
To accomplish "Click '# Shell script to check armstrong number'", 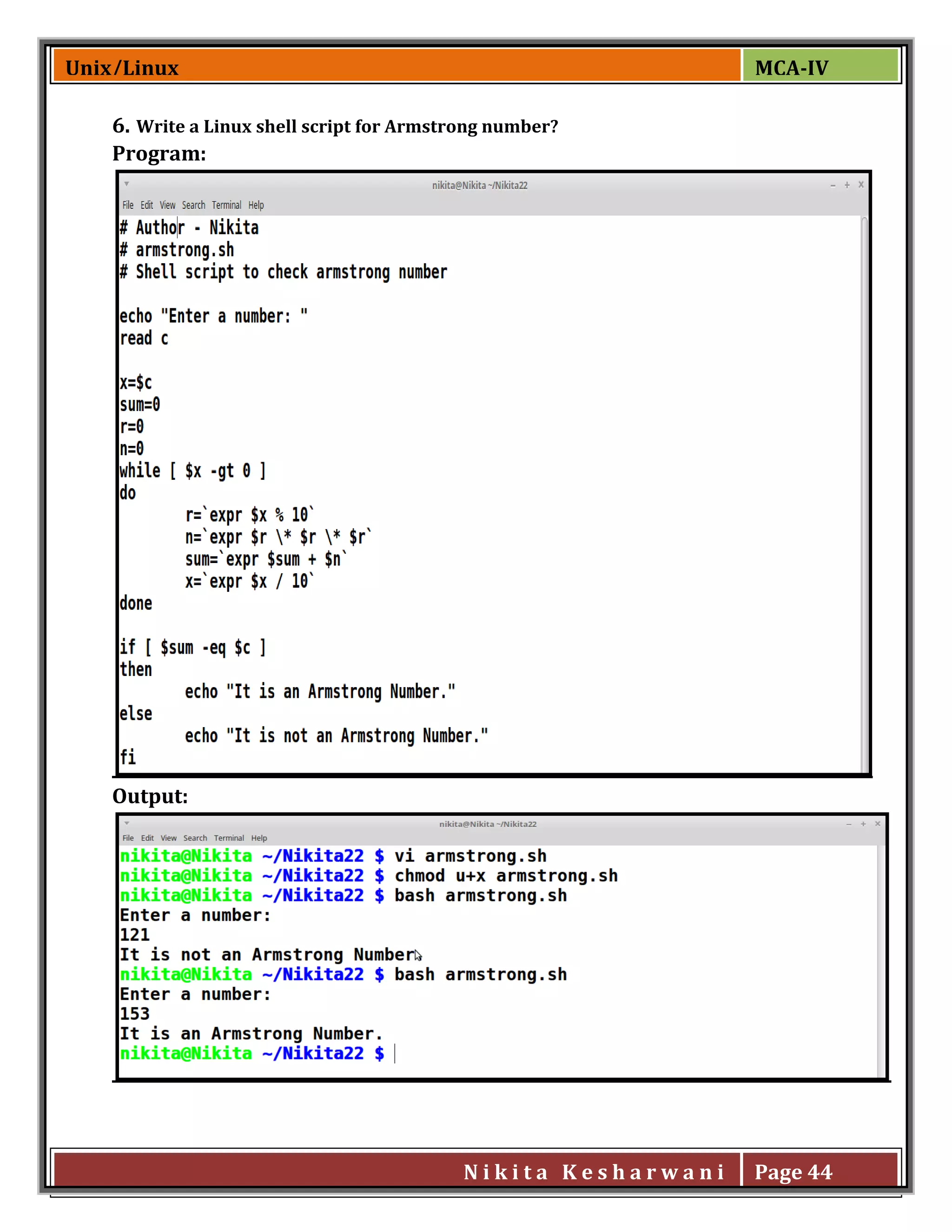I will coord(283,272).
